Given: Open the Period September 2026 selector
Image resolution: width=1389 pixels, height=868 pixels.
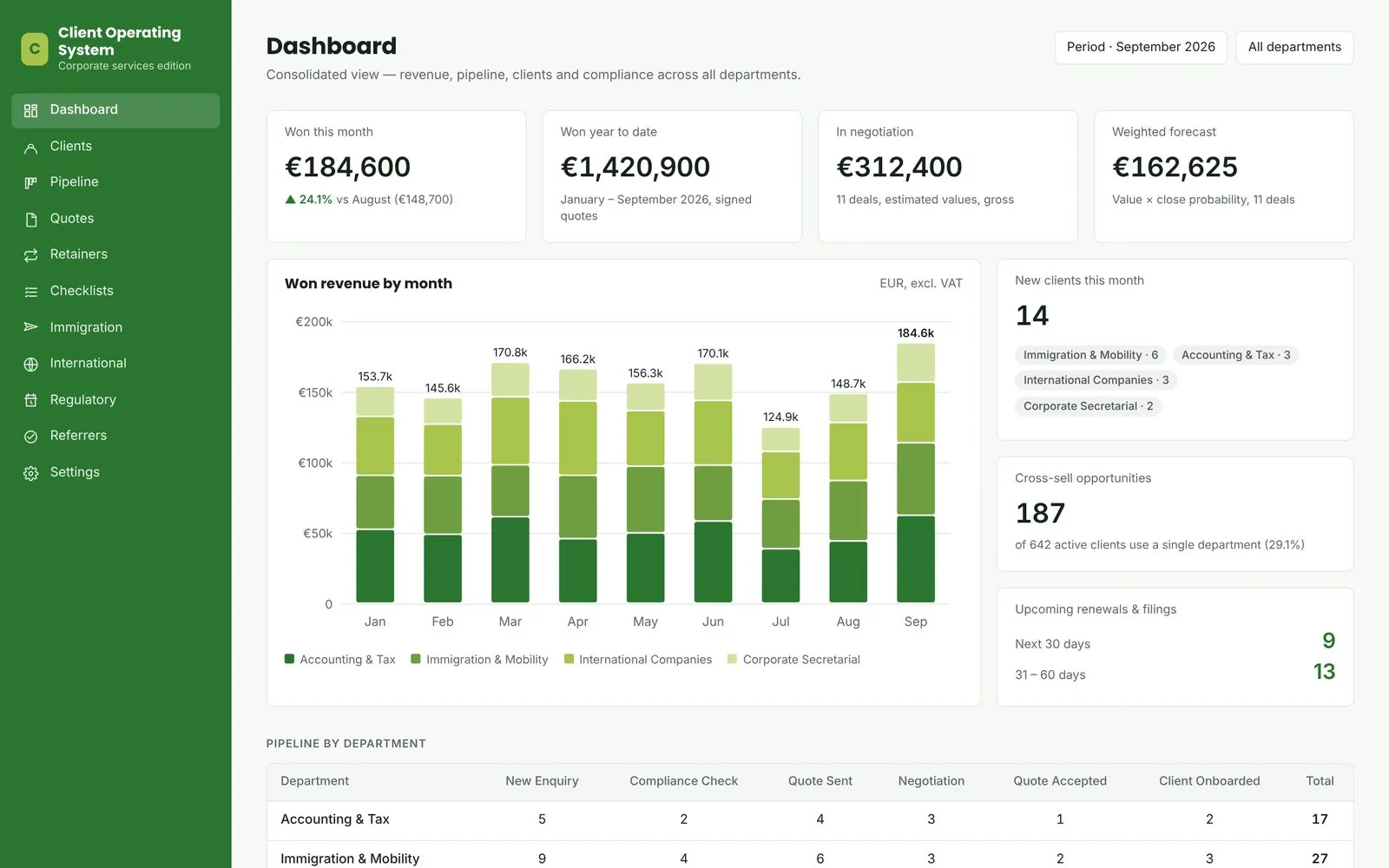Looking at the screenshot, I should pos(1141,47).
